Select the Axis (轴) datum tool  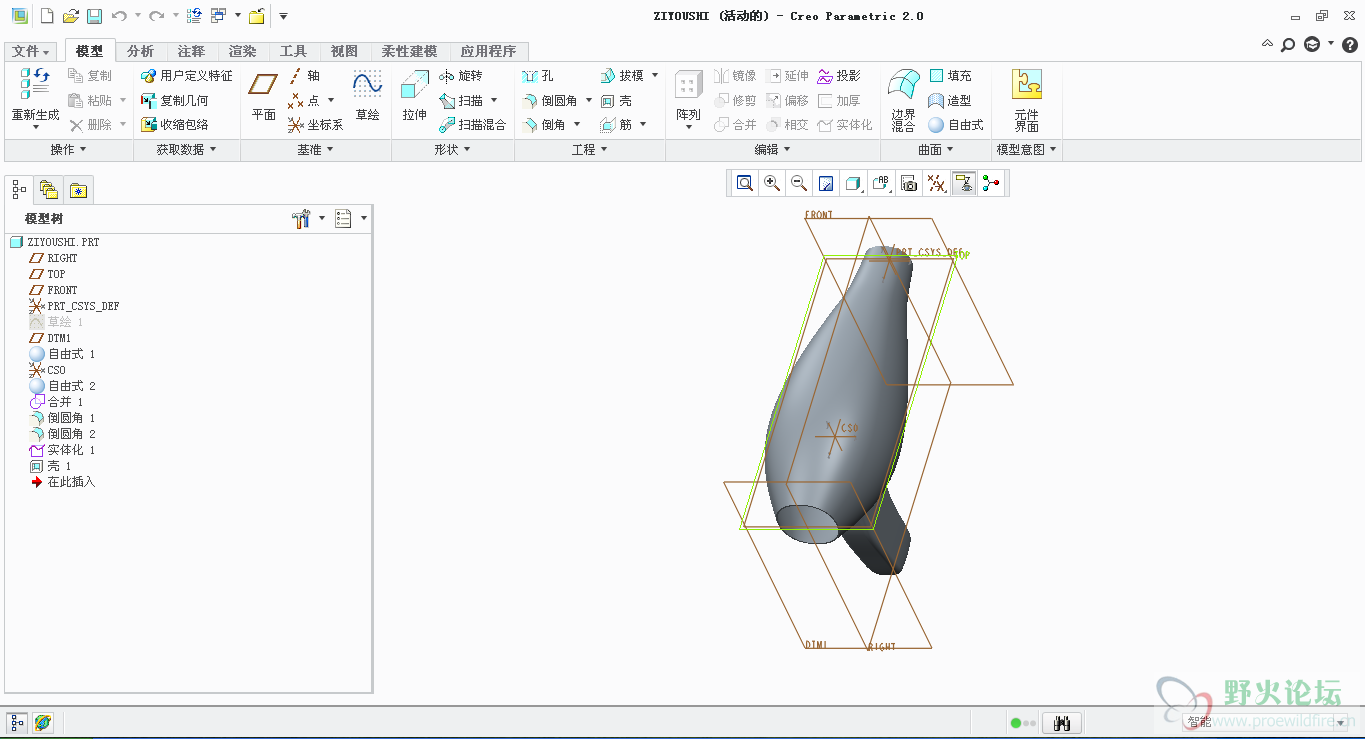[x=304, y=76]
